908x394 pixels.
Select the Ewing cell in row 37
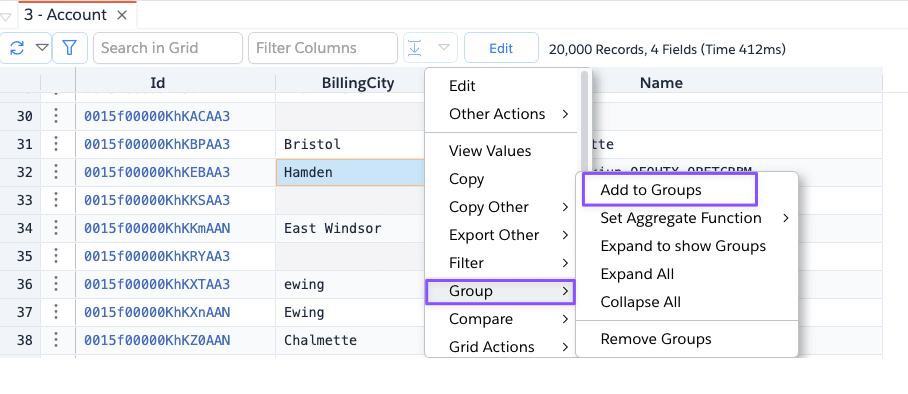coord(350,313)
